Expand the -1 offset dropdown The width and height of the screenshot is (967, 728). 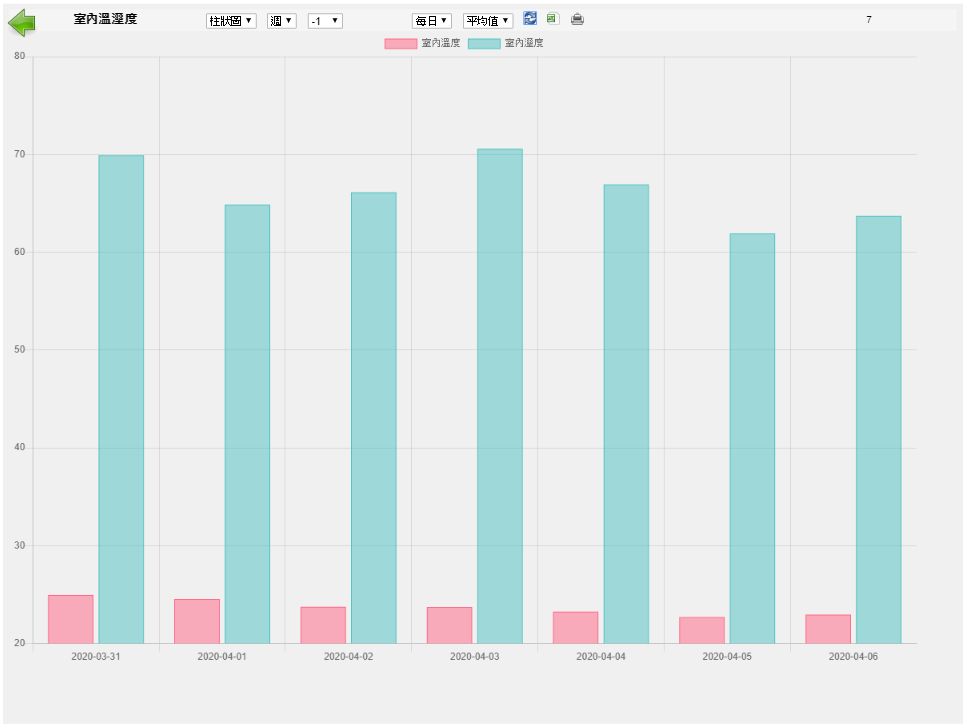point(325,21)
